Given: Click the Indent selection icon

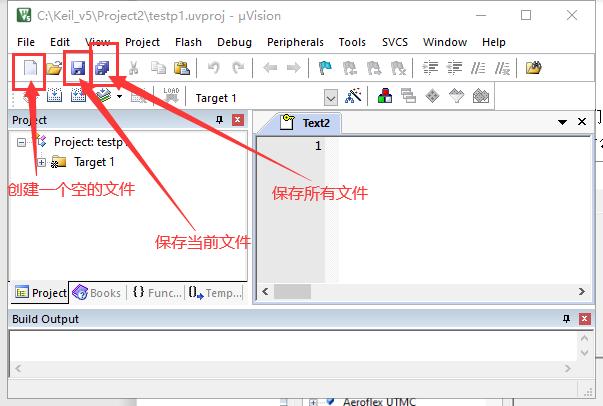Looking at the screenshot, I should [x=430, y=68].
